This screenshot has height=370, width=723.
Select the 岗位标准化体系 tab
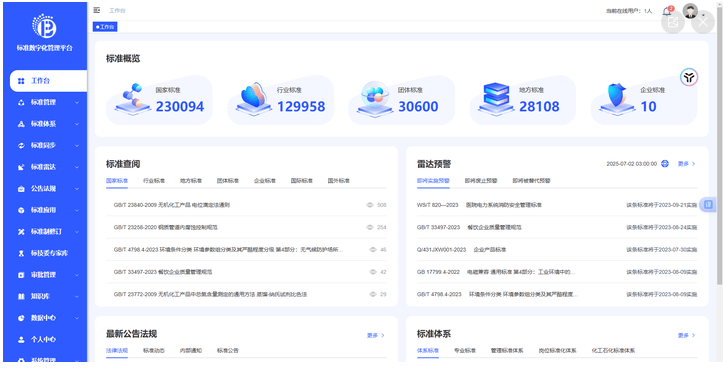(x=557, y=351)
